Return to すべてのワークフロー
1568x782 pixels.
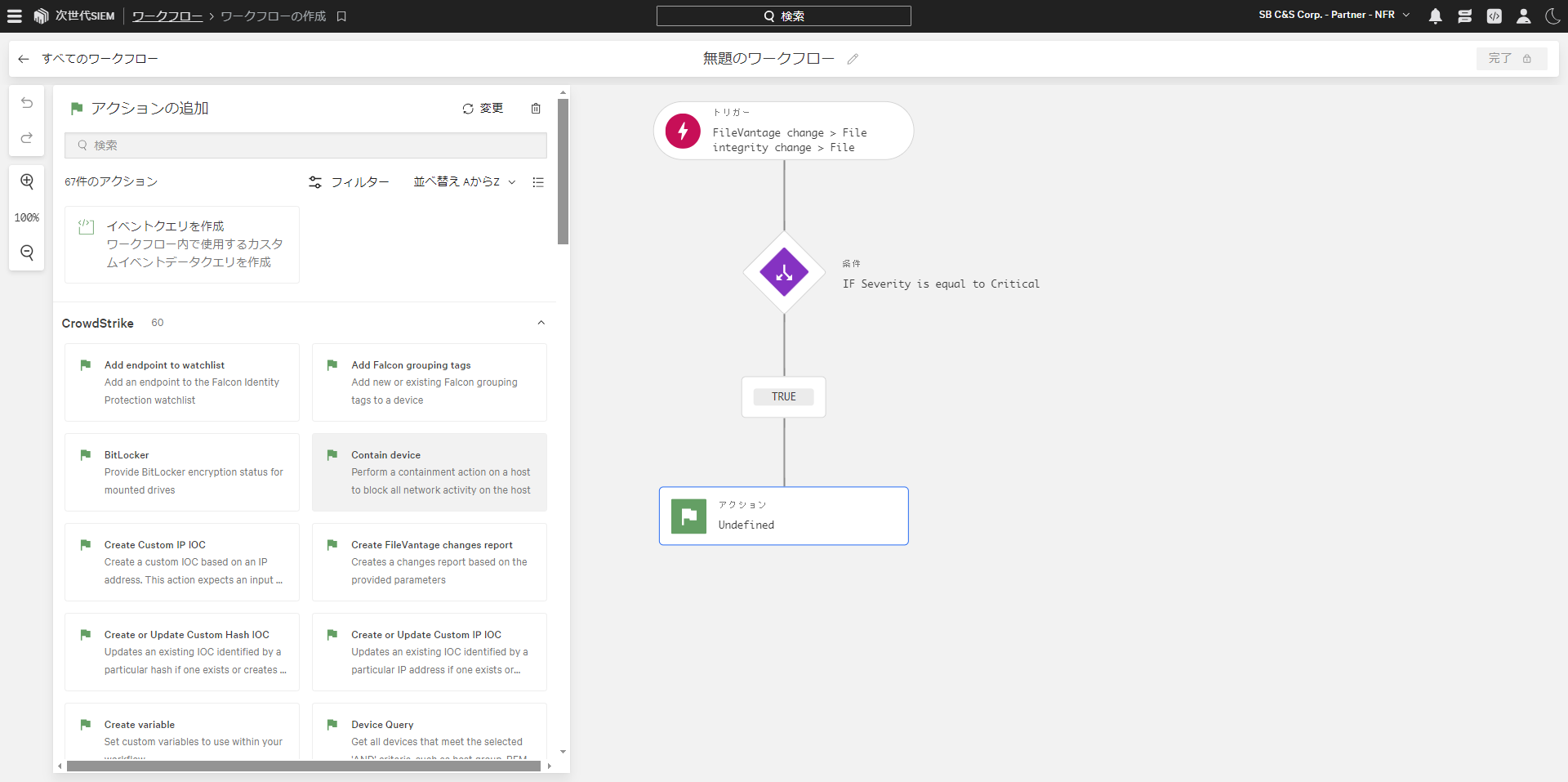coord(100,59)
